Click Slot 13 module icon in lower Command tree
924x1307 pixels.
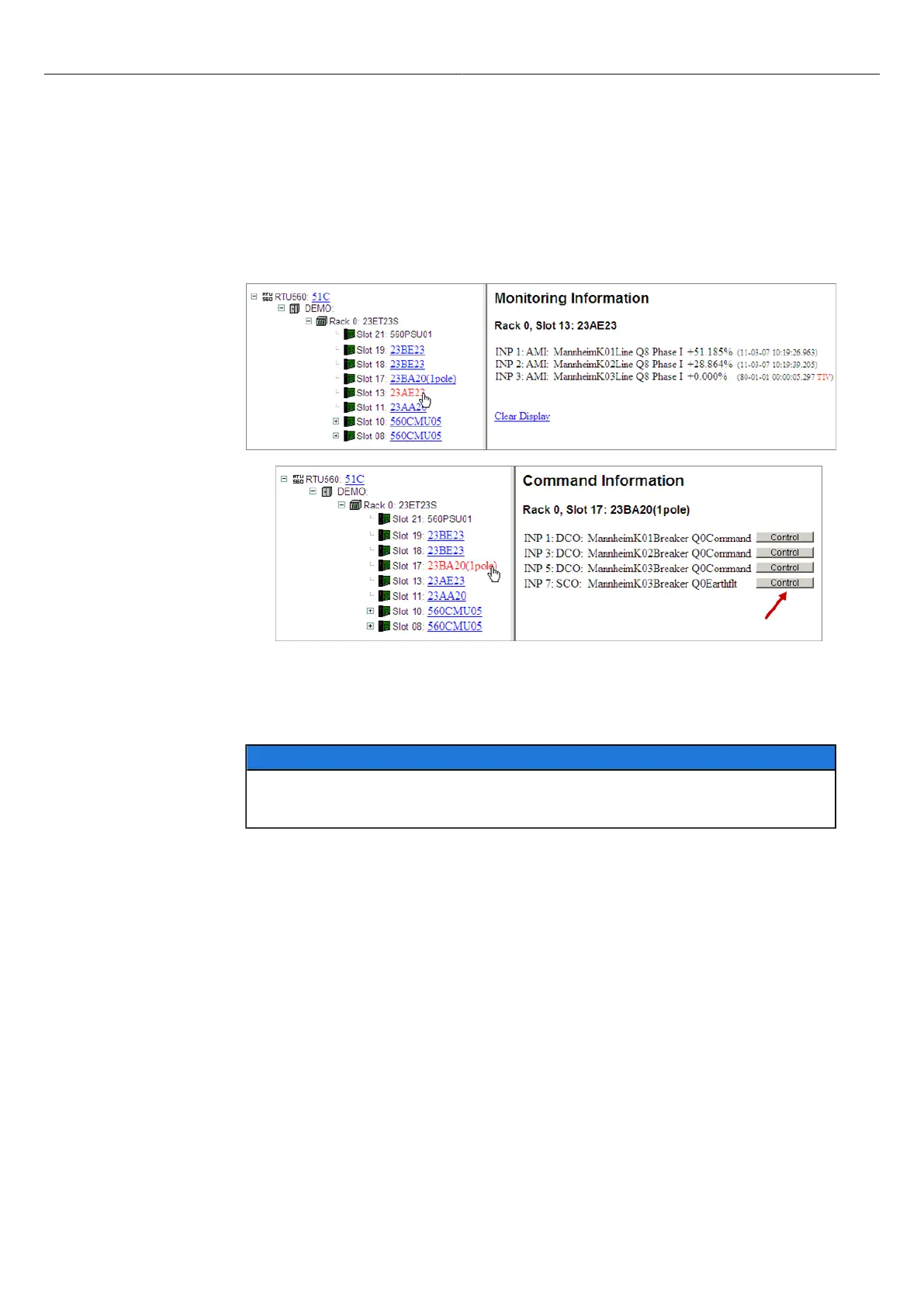pyautogui.click(x=384, y=581)
